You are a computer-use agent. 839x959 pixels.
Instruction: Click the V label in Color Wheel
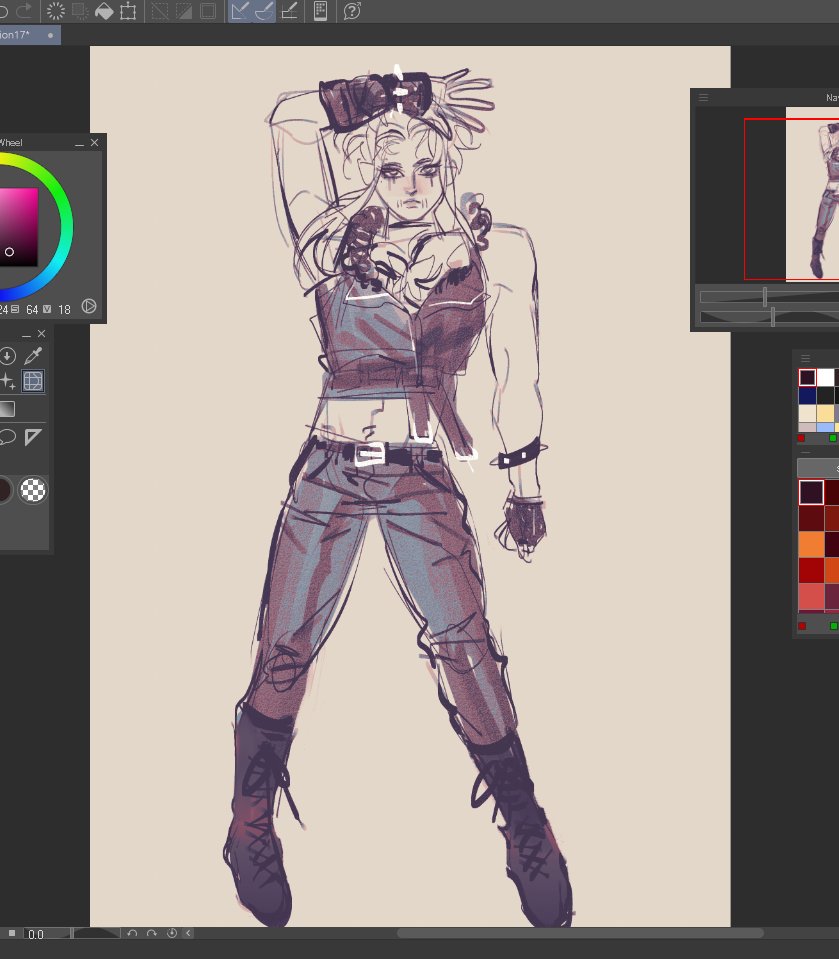(x=47, y=309)
